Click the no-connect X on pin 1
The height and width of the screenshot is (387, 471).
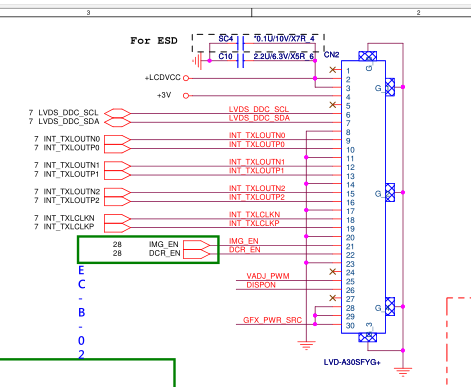pos(333,70)
